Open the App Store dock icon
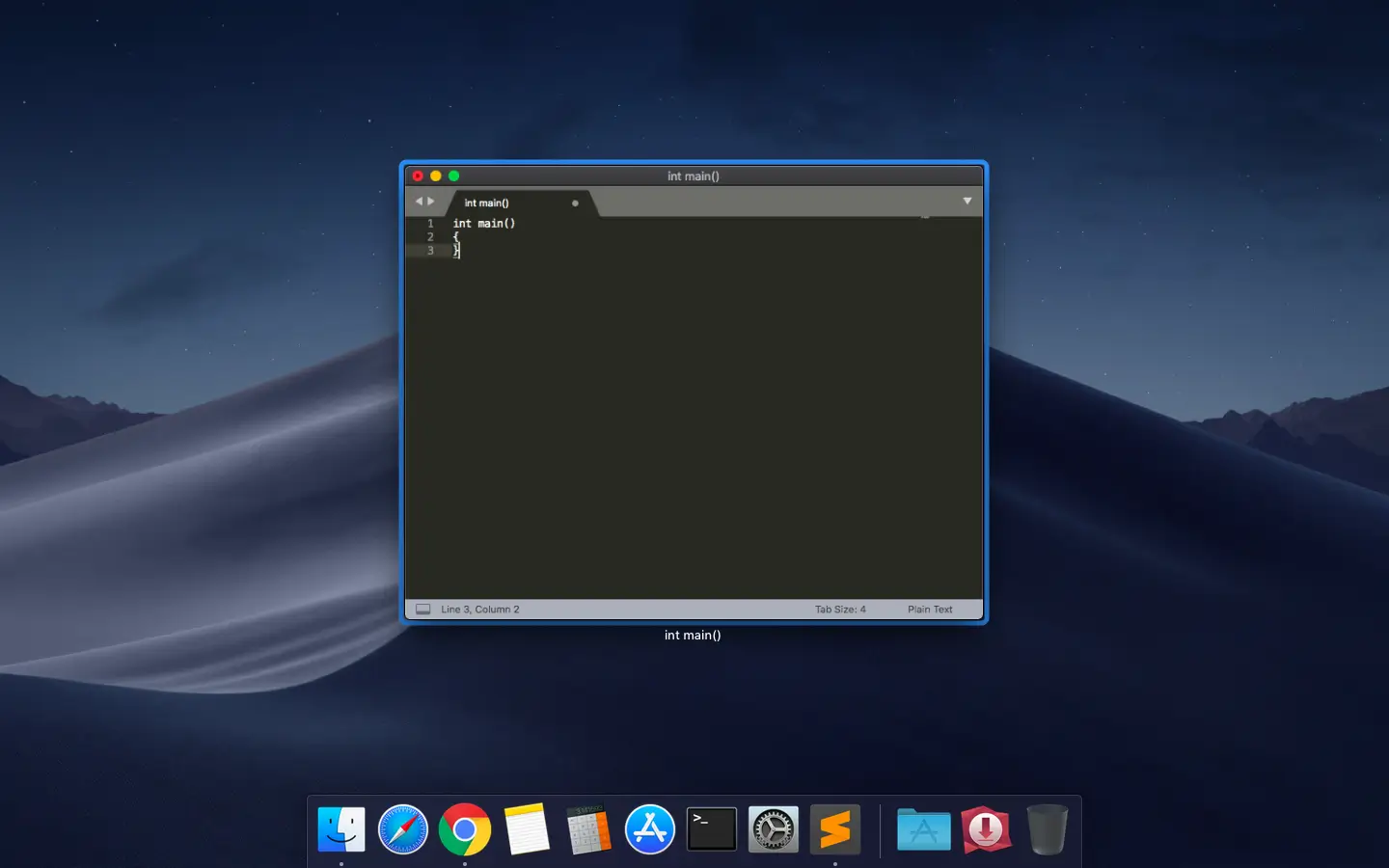This screenshot has width=1389, height=868. pyautogui.click(x=650, y=829)
